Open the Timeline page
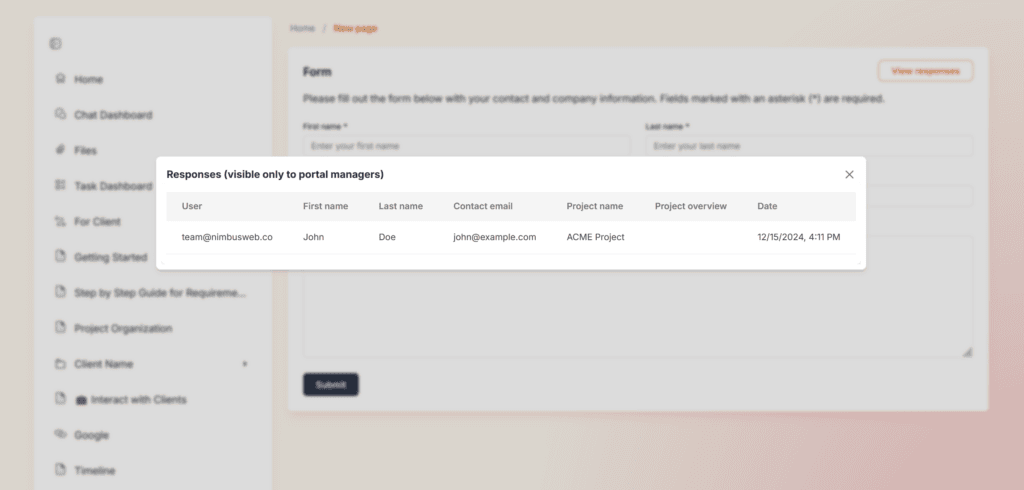The height and width of the screenshot is (490, 1024). tap(95, 470)
